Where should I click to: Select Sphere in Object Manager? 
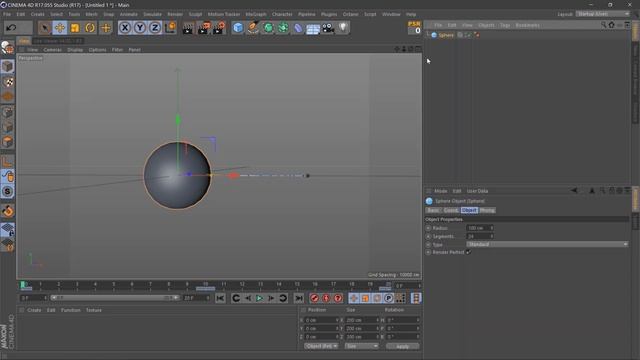[x=446, y=35]
